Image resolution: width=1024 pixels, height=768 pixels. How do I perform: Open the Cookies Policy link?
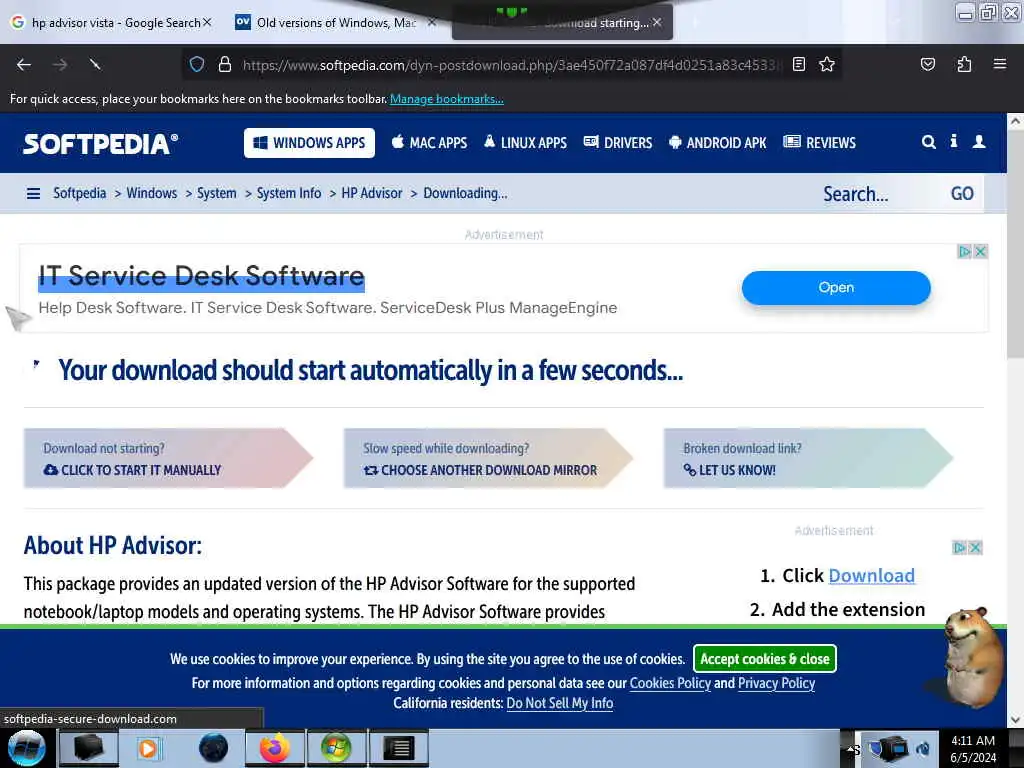[x=670, y=683]
